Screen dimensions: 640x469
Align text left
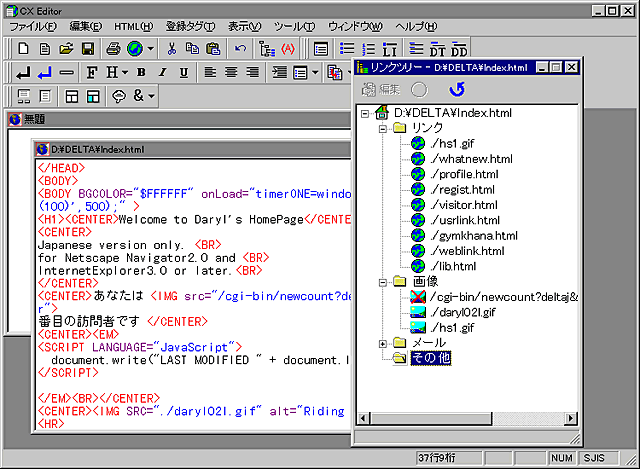pos(210,73)
